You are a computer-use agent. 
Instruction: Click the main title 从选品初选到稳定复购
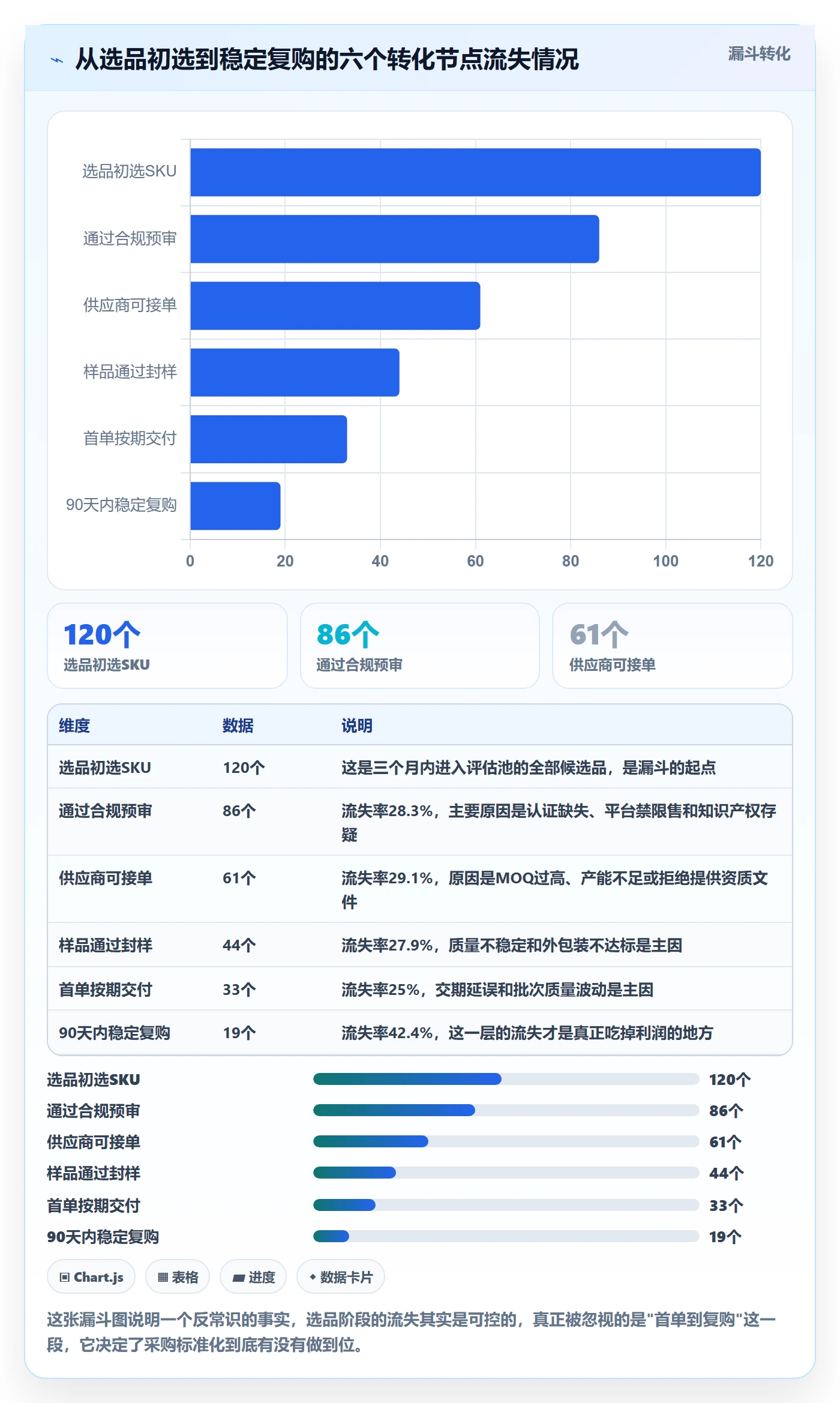(x=327, y=59)
